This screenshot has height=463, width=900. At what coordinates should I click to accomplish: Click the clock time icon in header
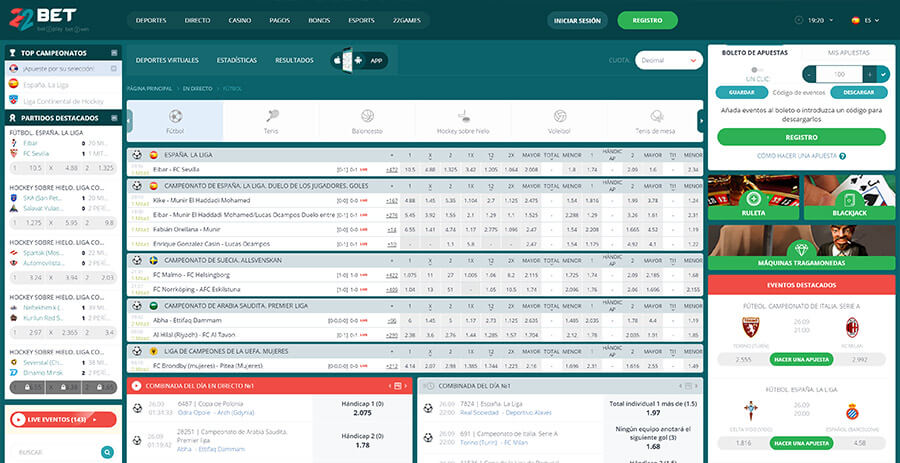coord(800,20)
